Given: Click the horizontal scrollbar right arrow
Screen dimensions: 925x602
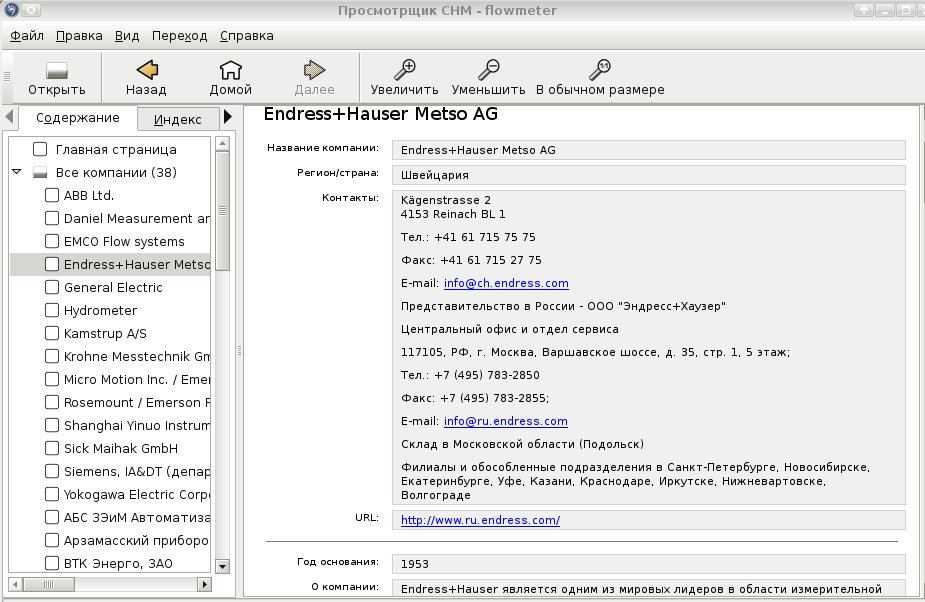Looking at the screenshot, I should [x=204, y=584].
